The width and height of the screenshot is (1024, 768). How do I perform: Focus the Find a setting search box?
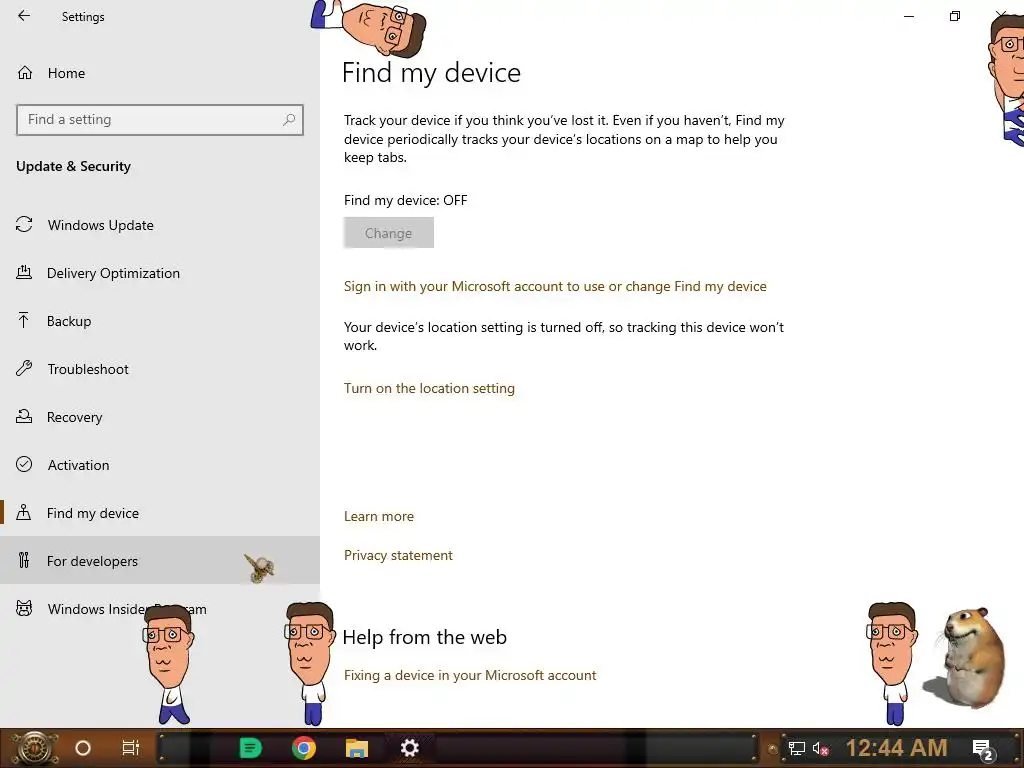pyautogui.click(x=159, y=120)
